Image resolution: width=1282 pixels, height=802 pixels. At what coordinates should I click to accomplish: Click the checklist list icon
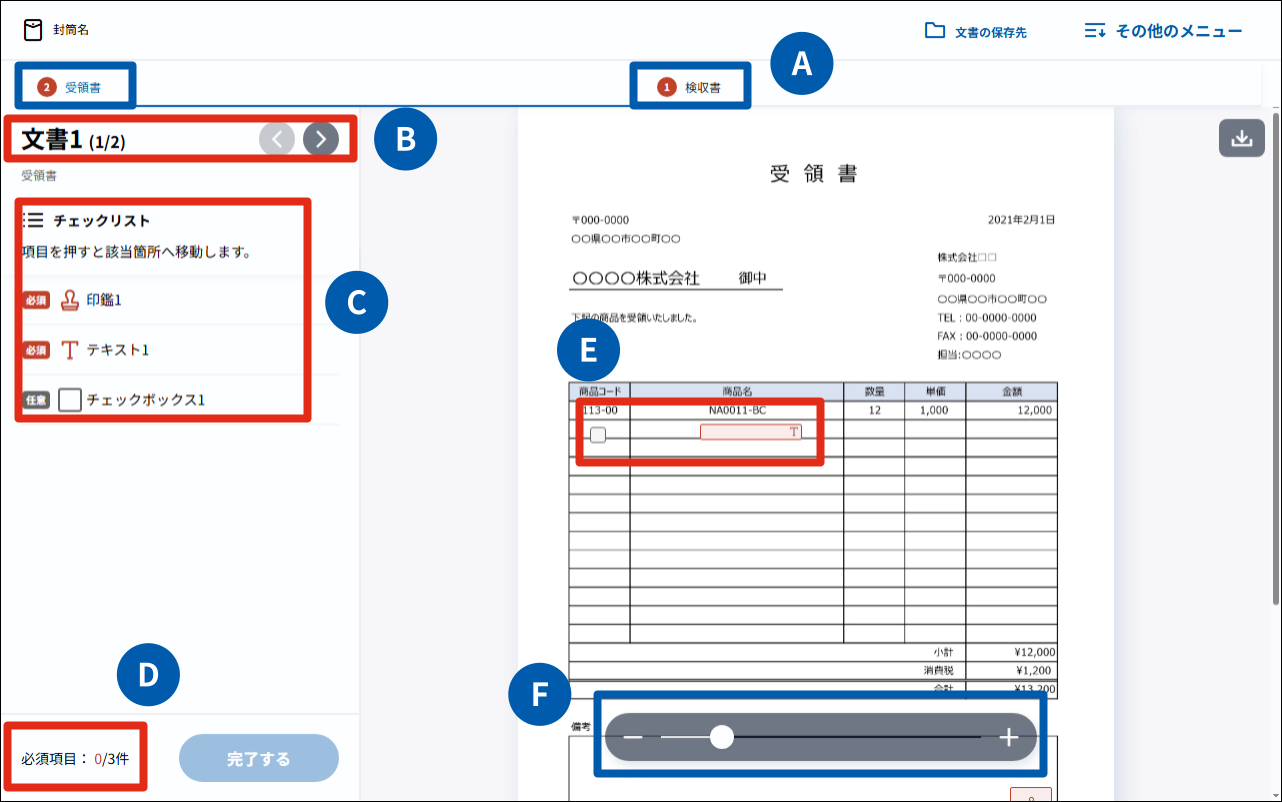(33, 220)
